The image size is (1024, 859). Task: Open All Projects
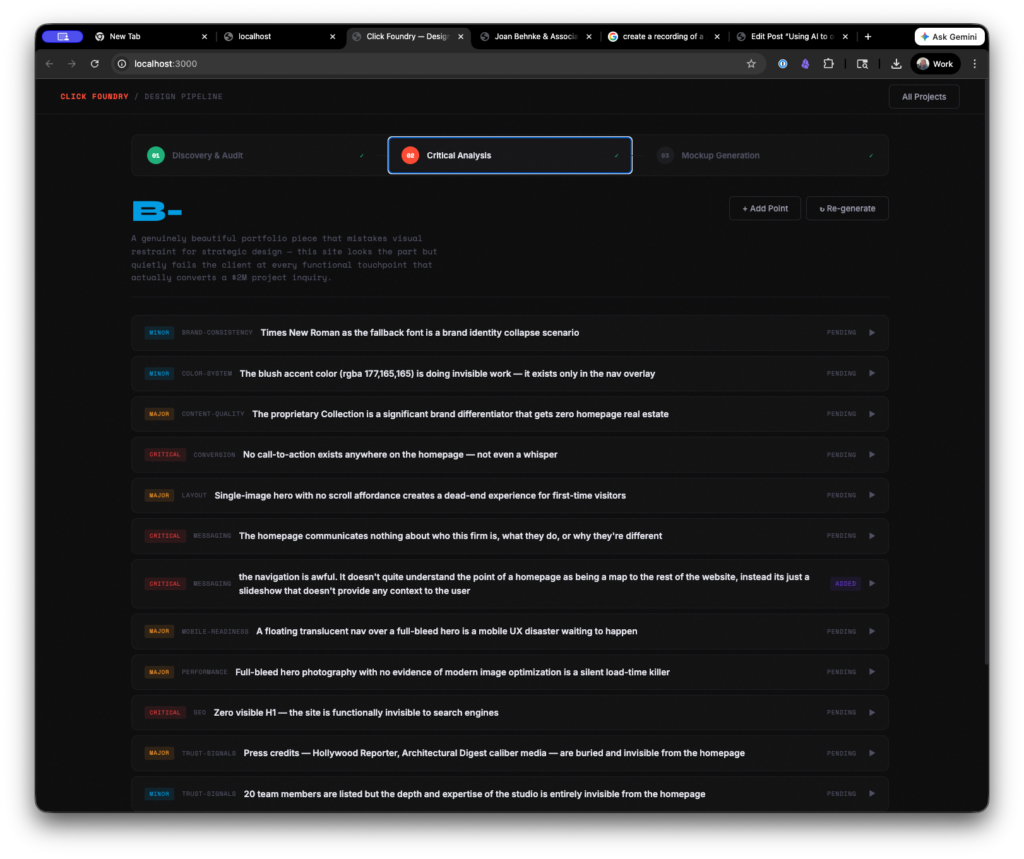(x=923, y=97)
